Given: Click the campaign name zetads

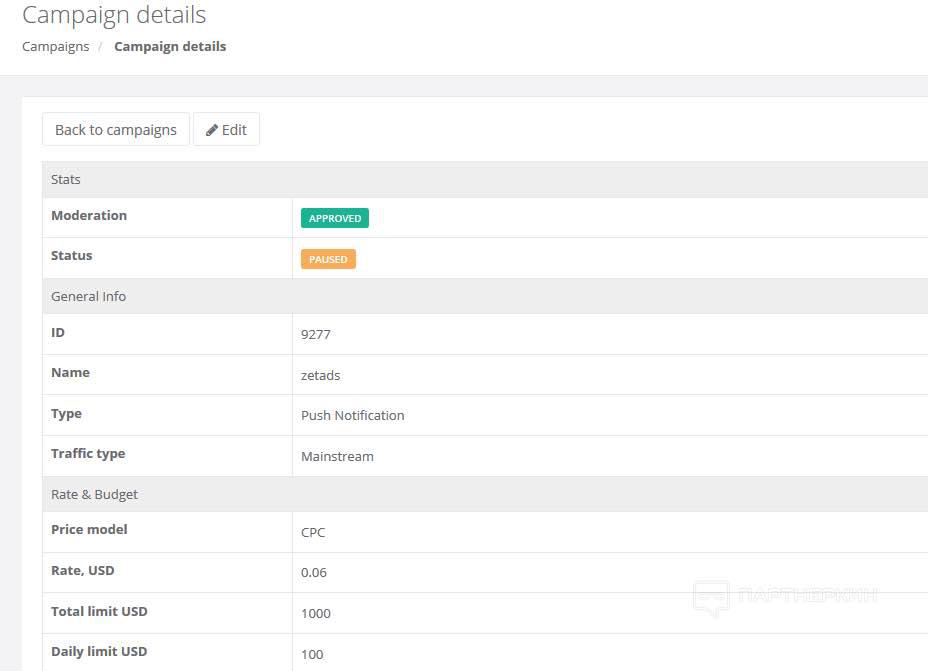Looking at the screenshot, I should pyautogui.click(x=320, y=375).
